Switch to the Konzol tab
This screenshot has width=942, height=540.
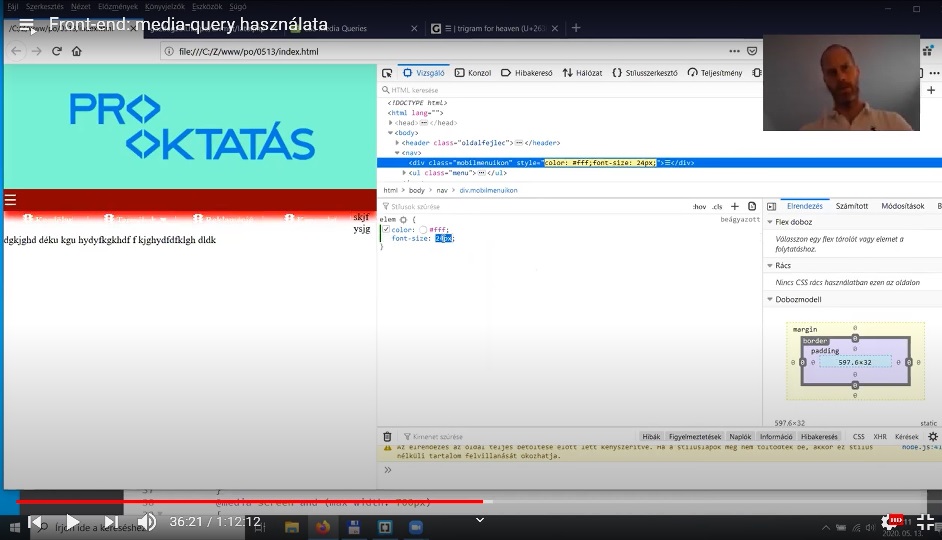point(473,73)
